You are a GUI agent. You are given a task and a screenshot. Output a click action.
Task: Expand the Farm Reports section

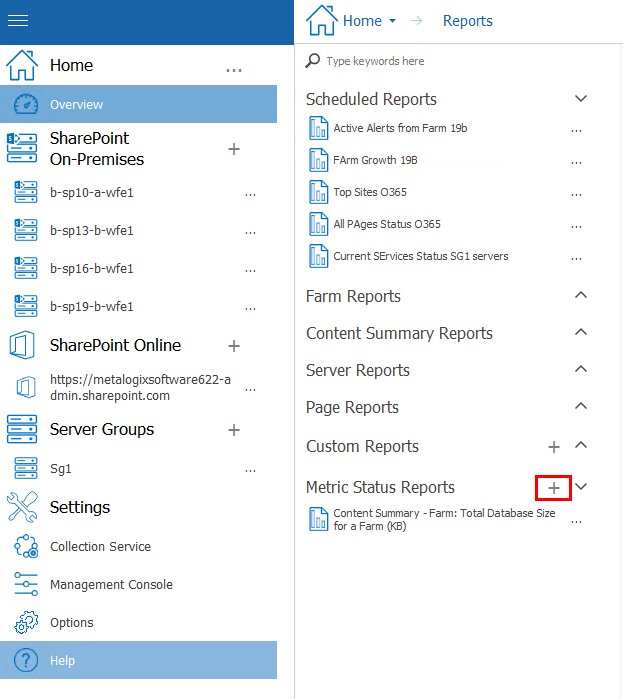click(x=581, y=295)
